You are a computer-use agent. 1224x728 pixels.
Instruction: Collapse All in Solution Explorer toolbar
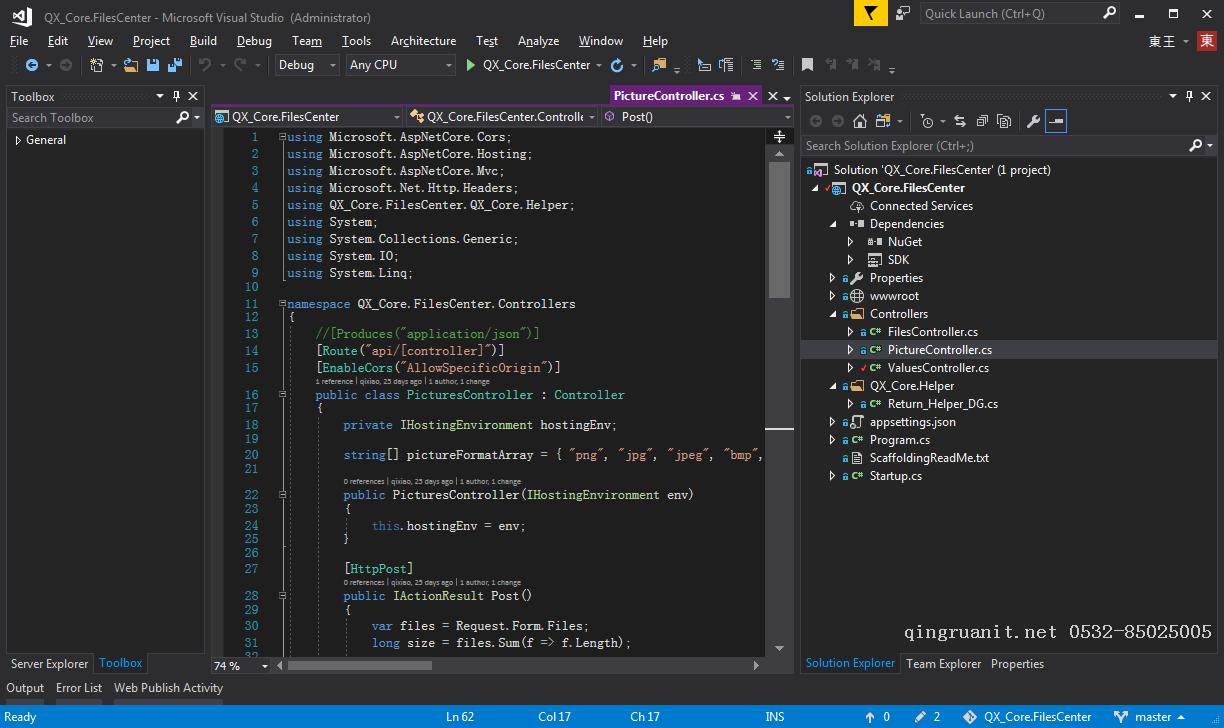click(x=981, y=121)
